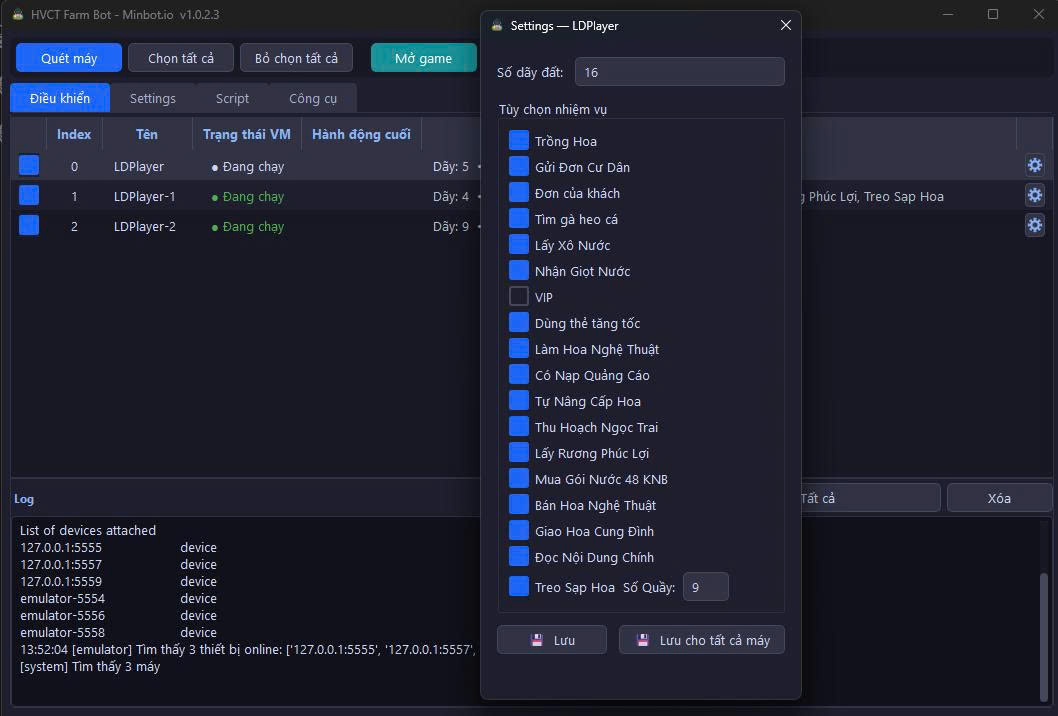
Task: Click the 'Dãy: 4' cell
Action: pyautogui.click(x=451, y=196)
